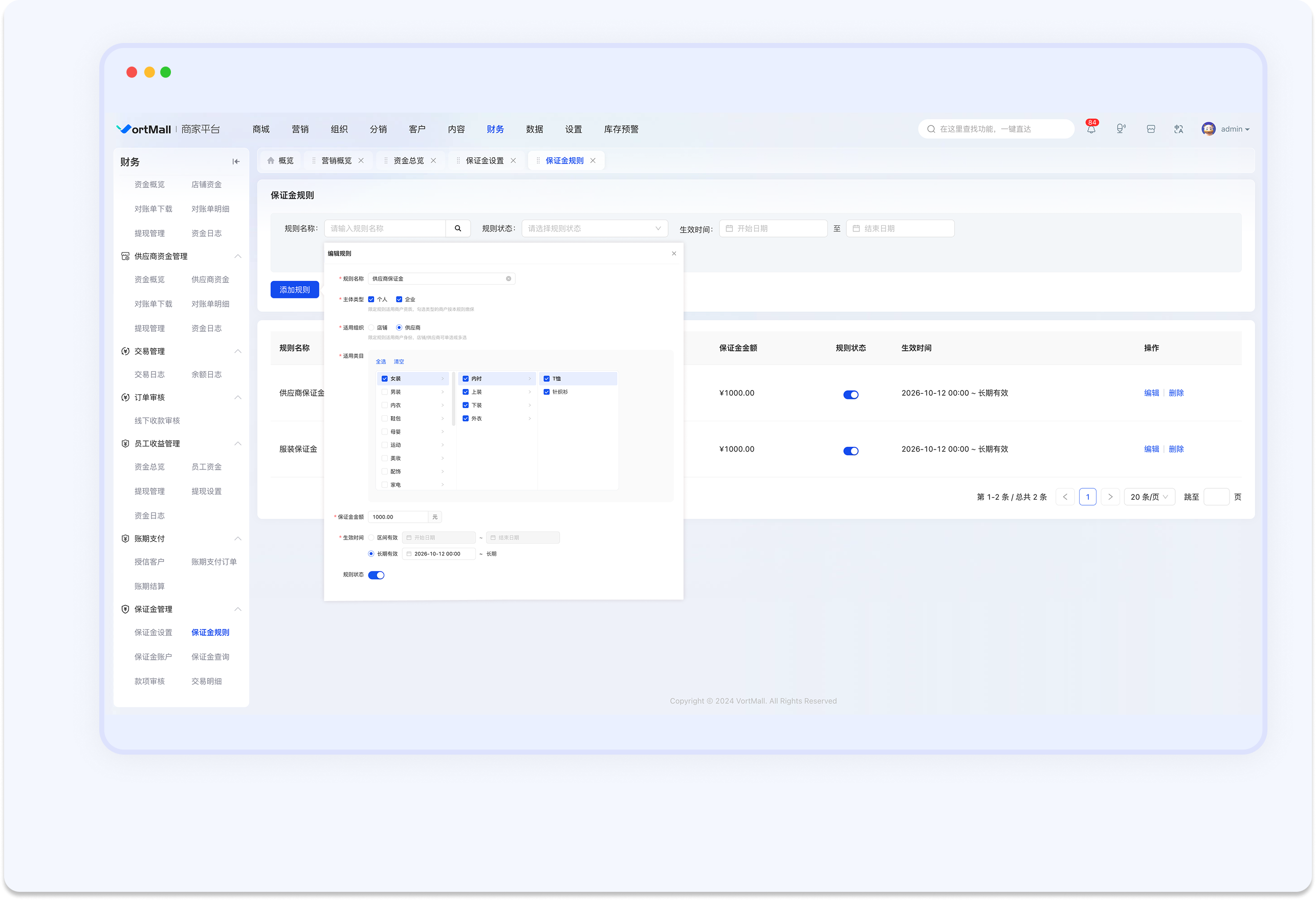
Task: Clear the 规则名称 field in dialog
Action: point(509,279)
